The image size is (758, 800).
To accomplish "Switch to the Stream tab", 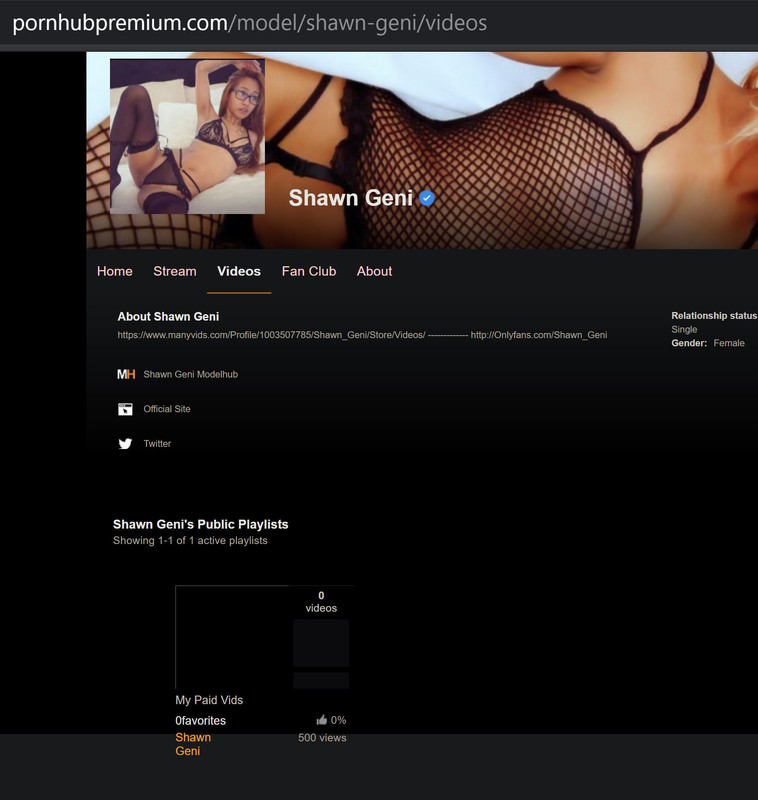I will (x=175, y=271).
